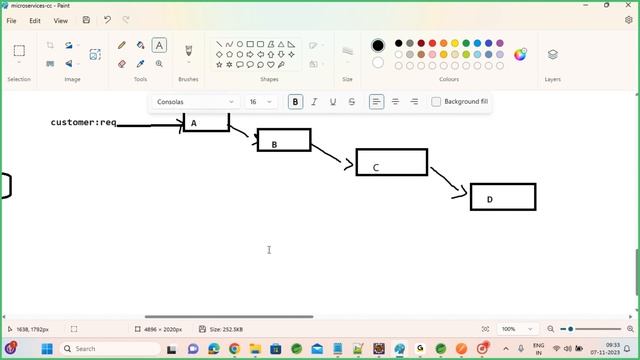
Task: Choose the Curve shape
Action: pyautogui.click(x=229, y=44)
